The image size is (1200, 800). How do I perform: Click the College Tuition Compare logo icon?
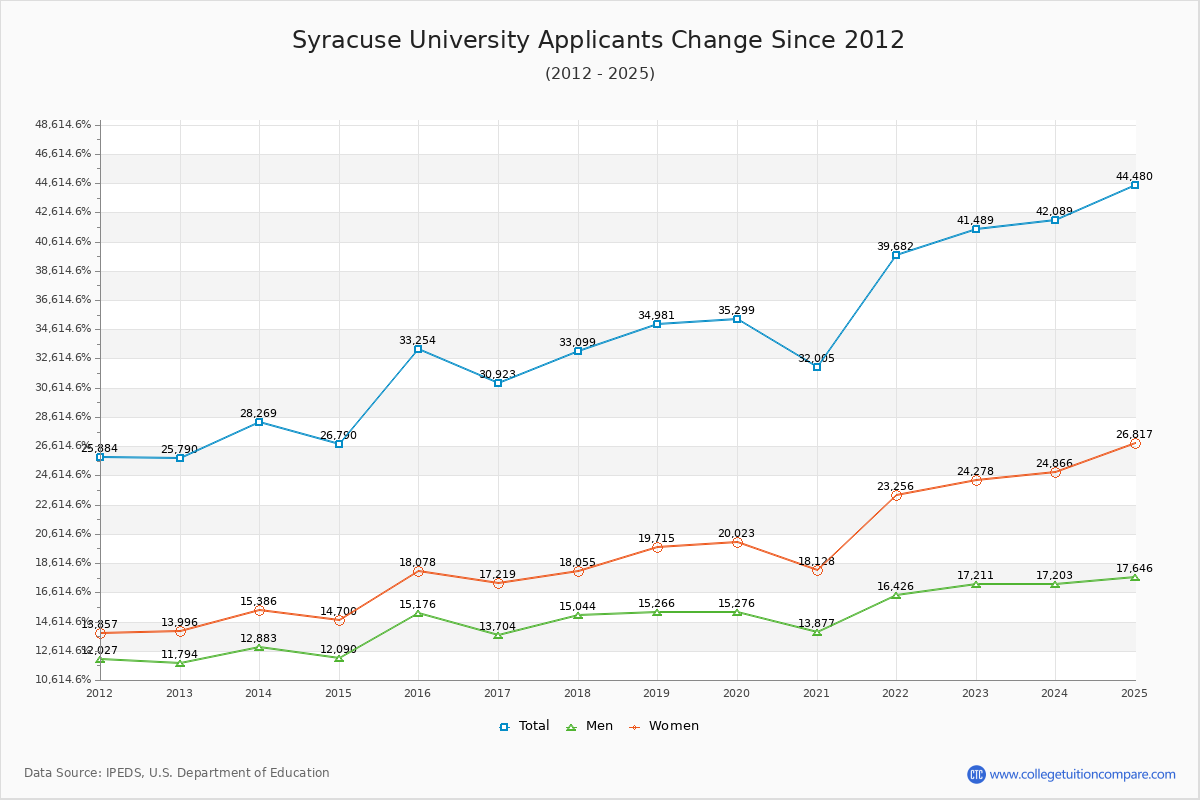coord(976,774)
